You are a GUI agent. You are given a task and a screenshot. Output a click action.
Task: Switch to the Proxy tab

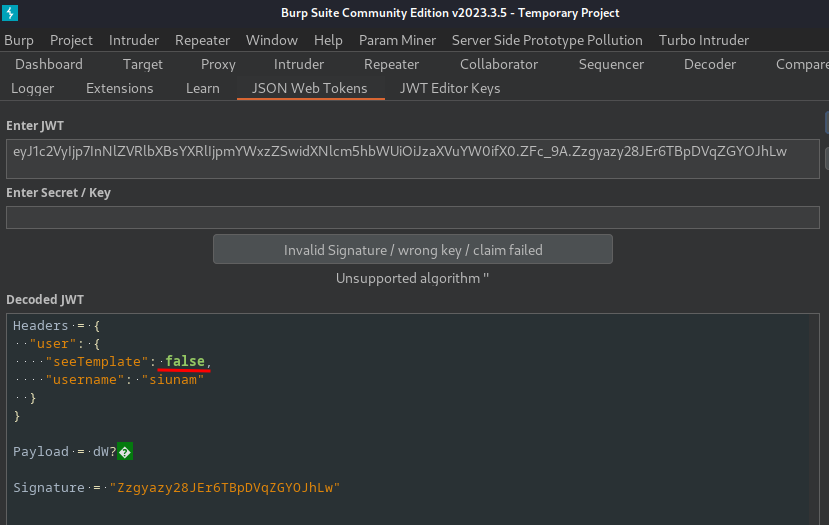[x=218, y=65]
